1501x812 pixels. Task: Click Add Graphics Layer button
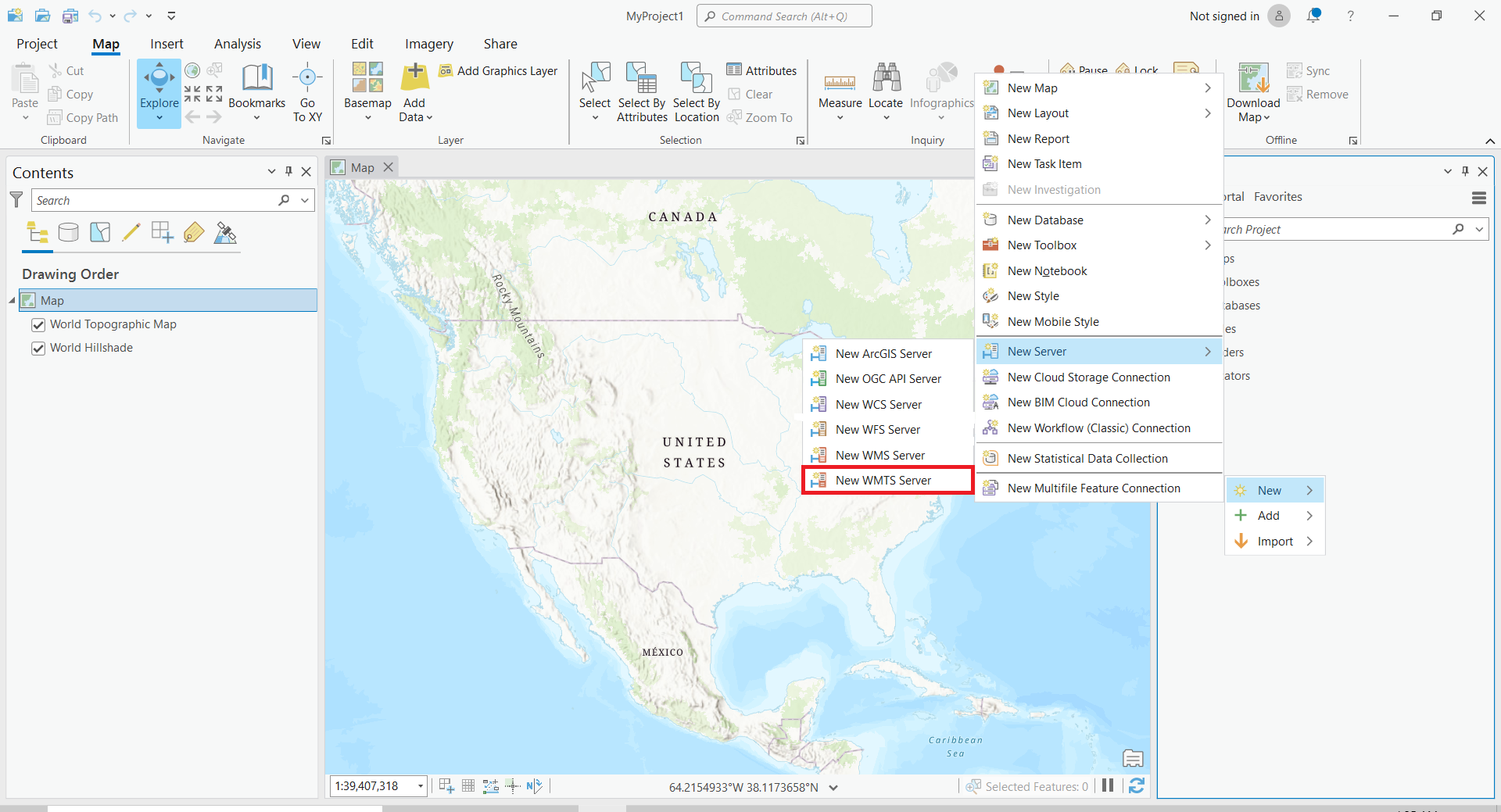[x=499, y=71]
